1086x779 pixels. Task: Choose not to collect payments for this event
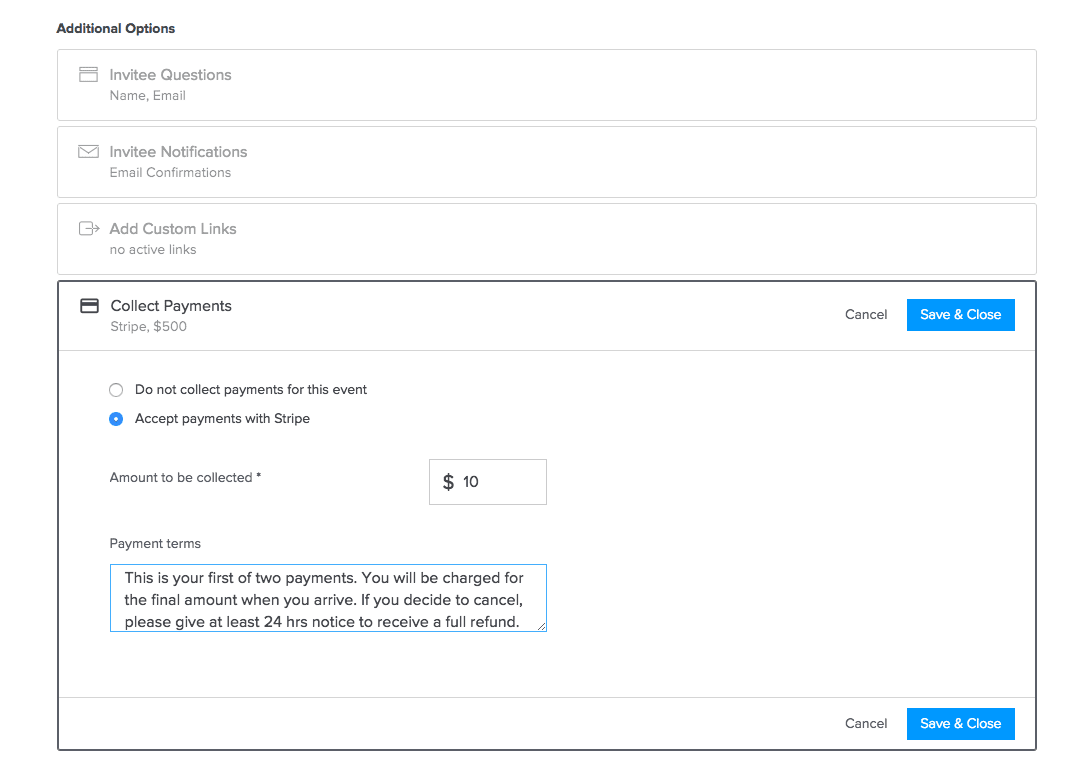pyautogui.click(x=115, y=390)
